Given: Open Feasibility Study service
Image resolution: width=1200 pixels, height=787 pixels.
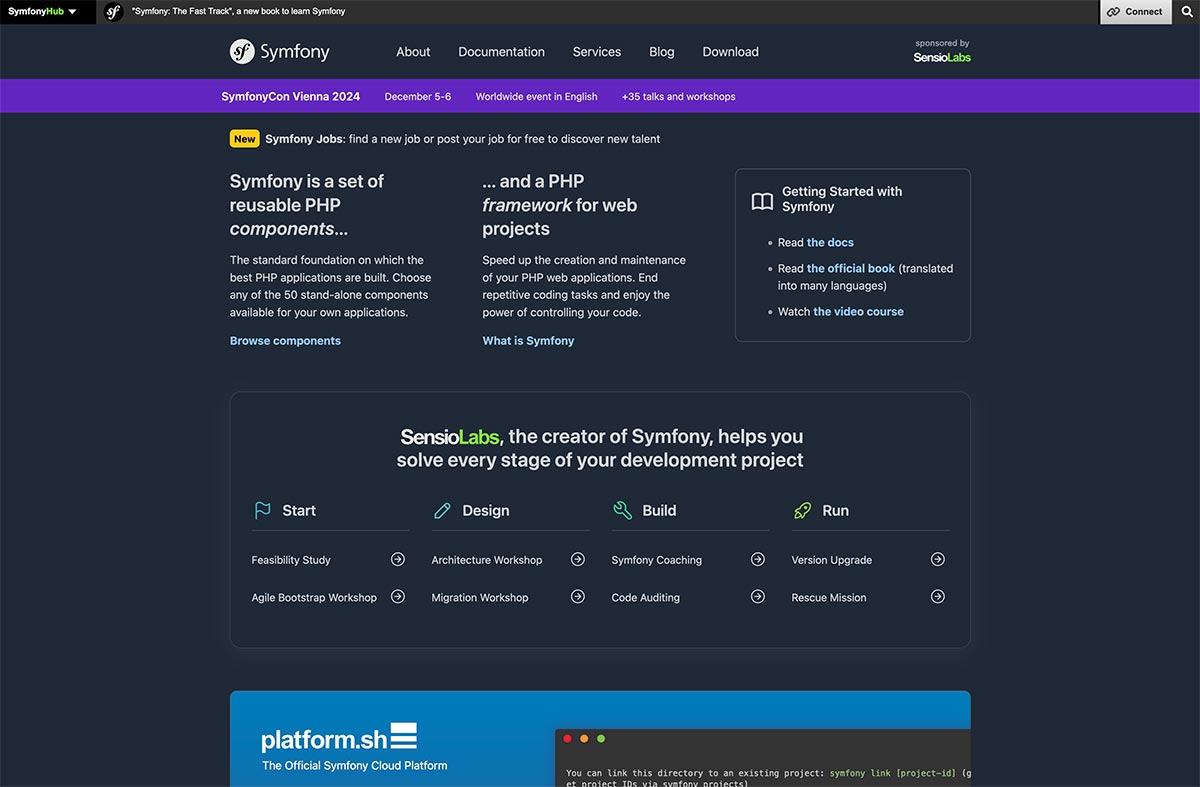Looking at the screenshot, I should (x=291, y=560).
